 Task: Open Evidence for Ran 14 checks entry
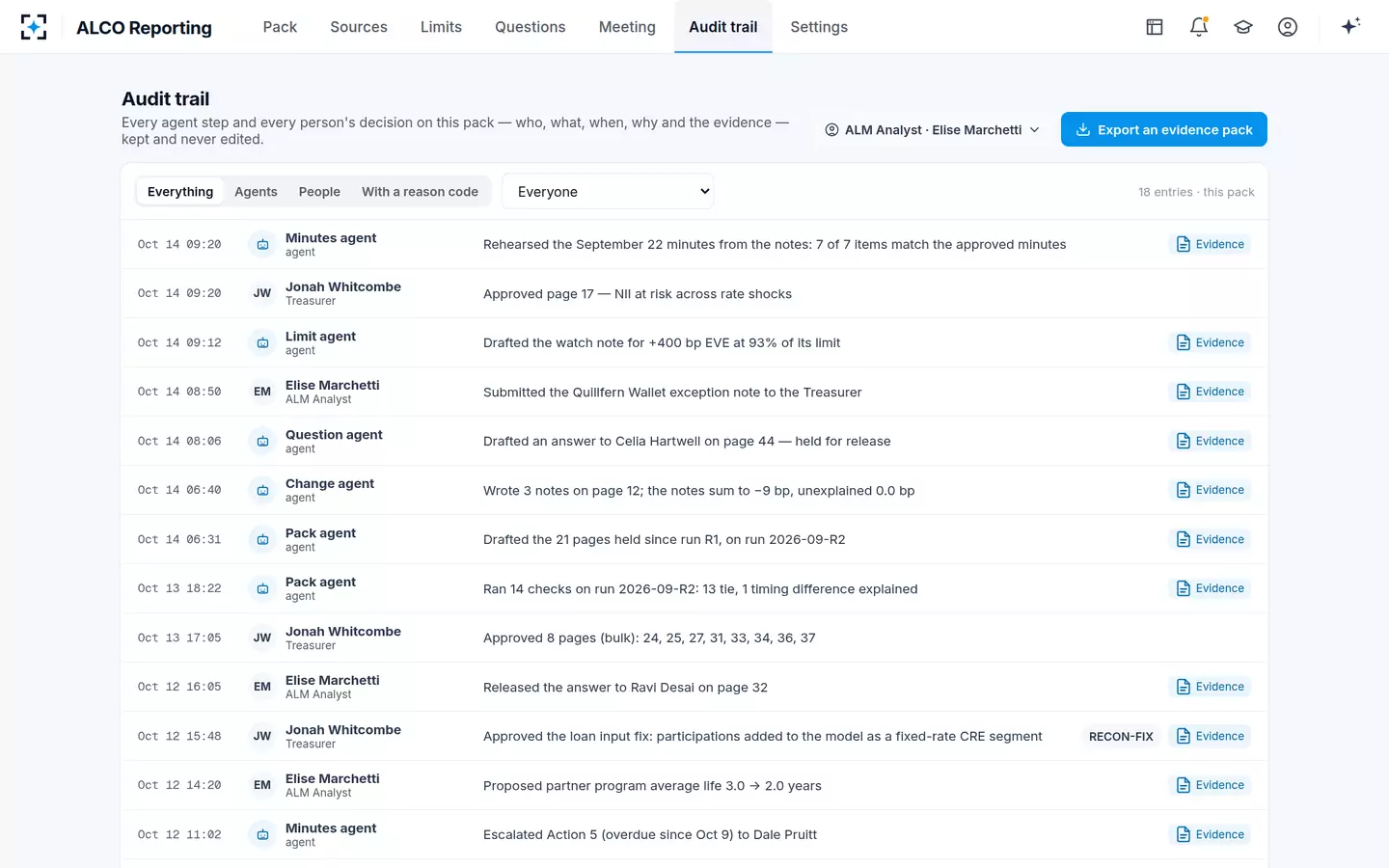tap(1210, 589)
